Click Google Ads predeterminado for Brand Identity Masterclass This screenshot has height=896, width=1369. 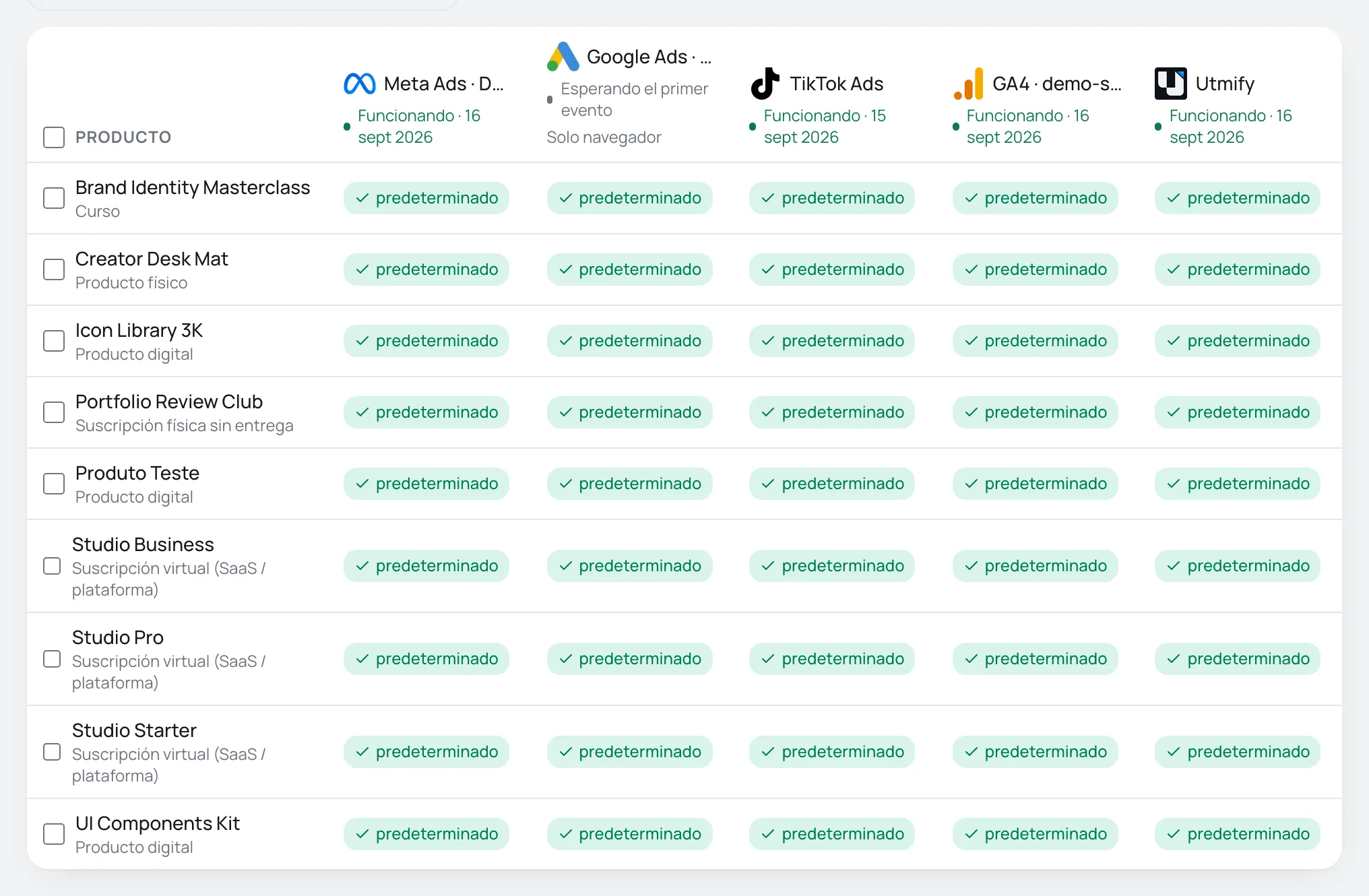(x=630, y=198)
